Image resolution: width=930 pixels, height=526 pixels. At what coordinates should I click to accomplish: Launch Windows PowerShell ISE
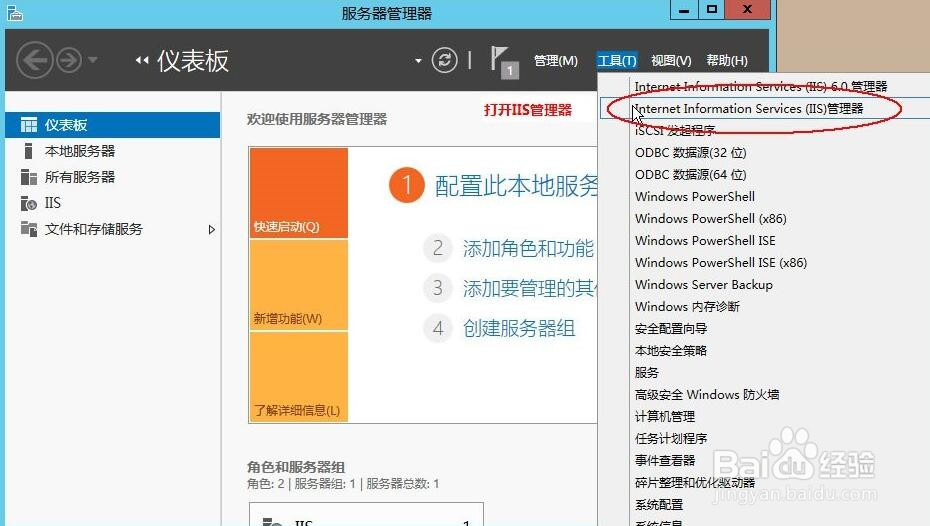tap(705, 240)
